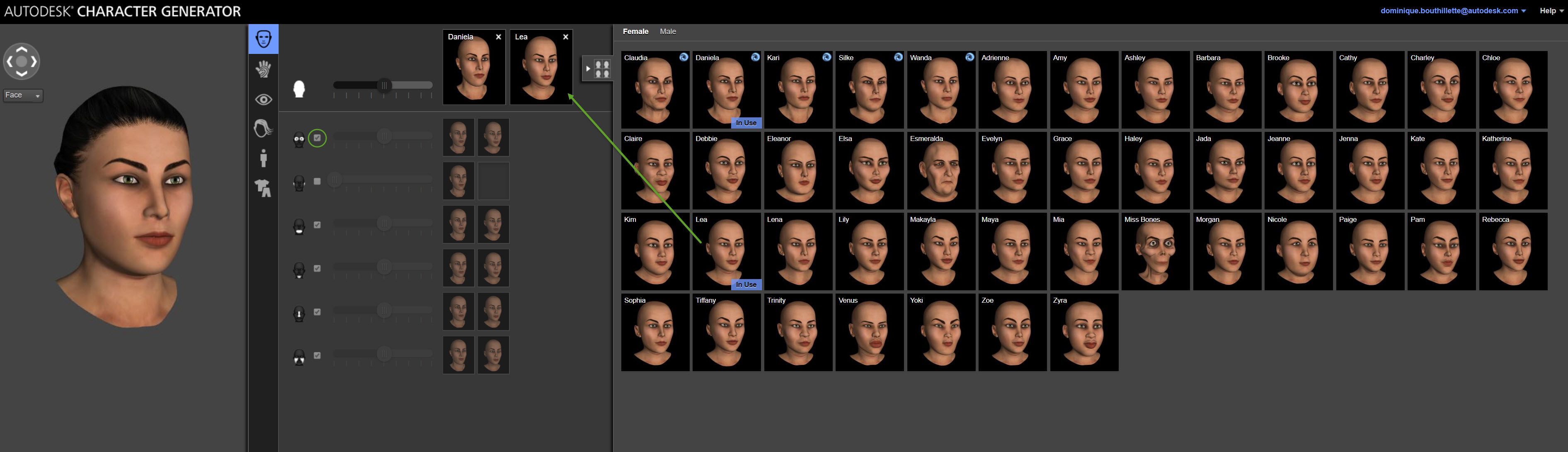Choose the Lily face preset
Image resolution: width=1568 pixels, height=452 pixels.
coord(869,251)
